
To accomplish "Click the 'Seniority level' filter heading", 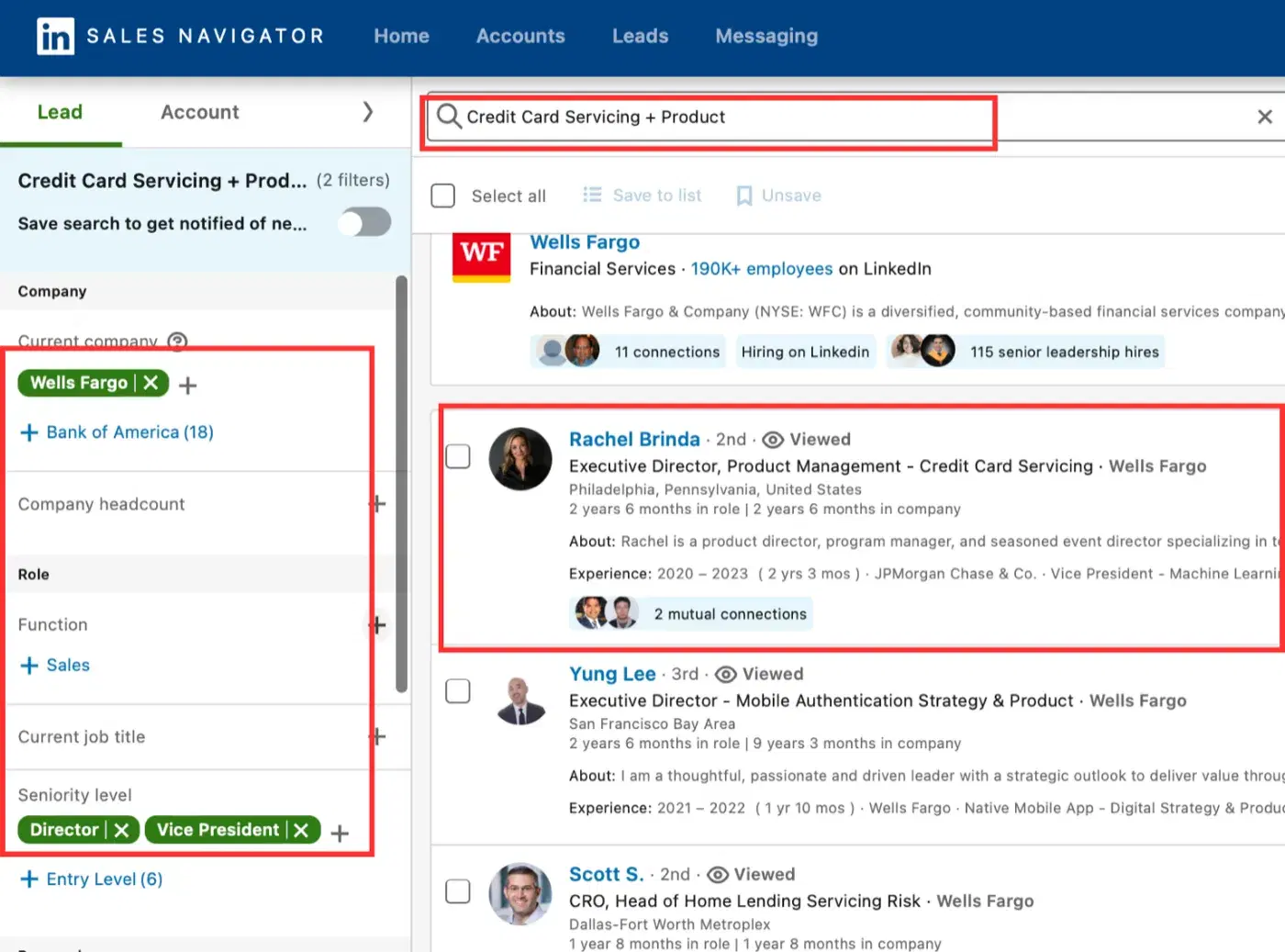I will (75, 795).
